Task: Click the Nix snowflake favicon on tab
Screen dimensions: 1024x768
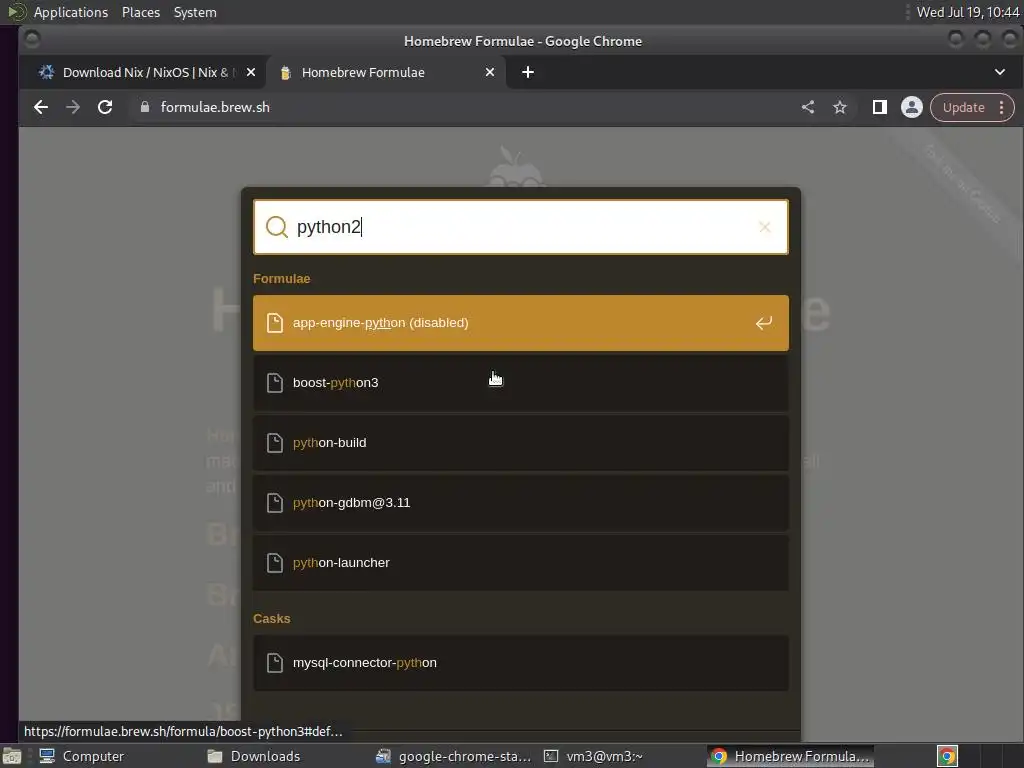Action: pyautogui.click(x=46, y=72)
